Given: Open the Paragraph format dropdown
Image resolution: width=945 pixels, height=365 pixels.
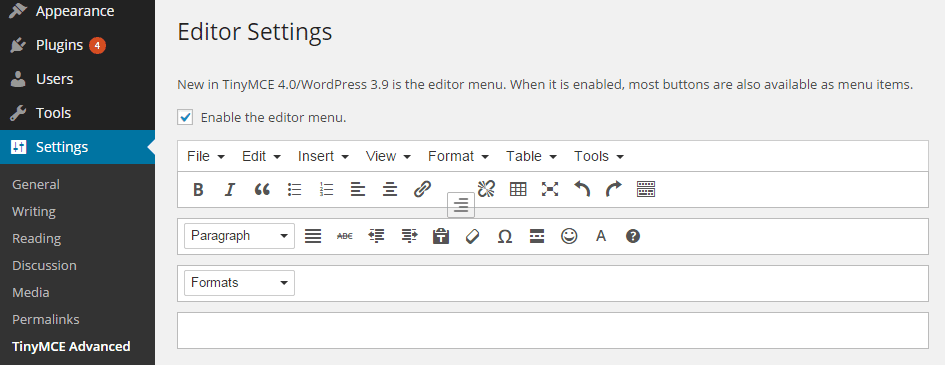Looking at the screenshot, I should 239,236.
